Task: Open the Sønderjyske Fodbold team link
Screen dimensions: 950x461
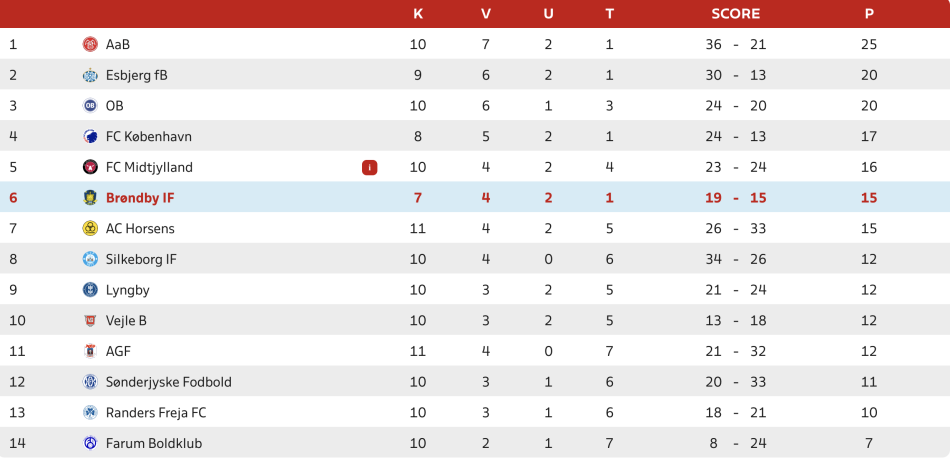Action: pyautogui.click(x=168, y=382)
